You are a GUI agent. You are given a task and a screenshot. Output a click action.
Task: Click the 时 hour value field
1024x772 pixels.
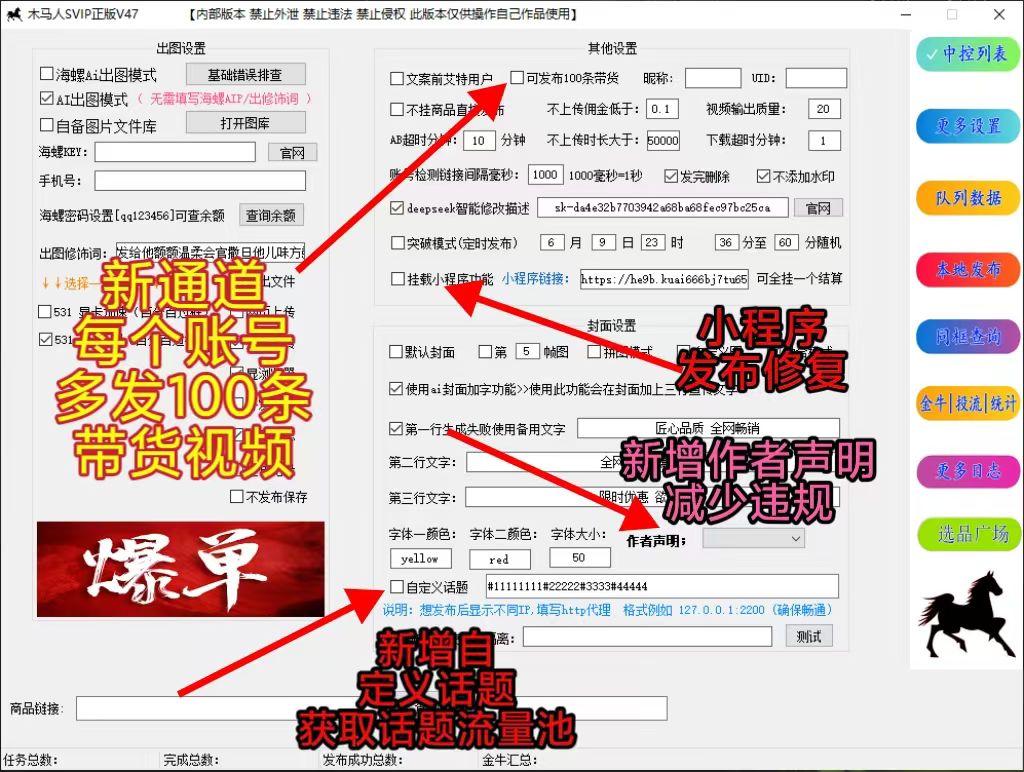[653, 242]
